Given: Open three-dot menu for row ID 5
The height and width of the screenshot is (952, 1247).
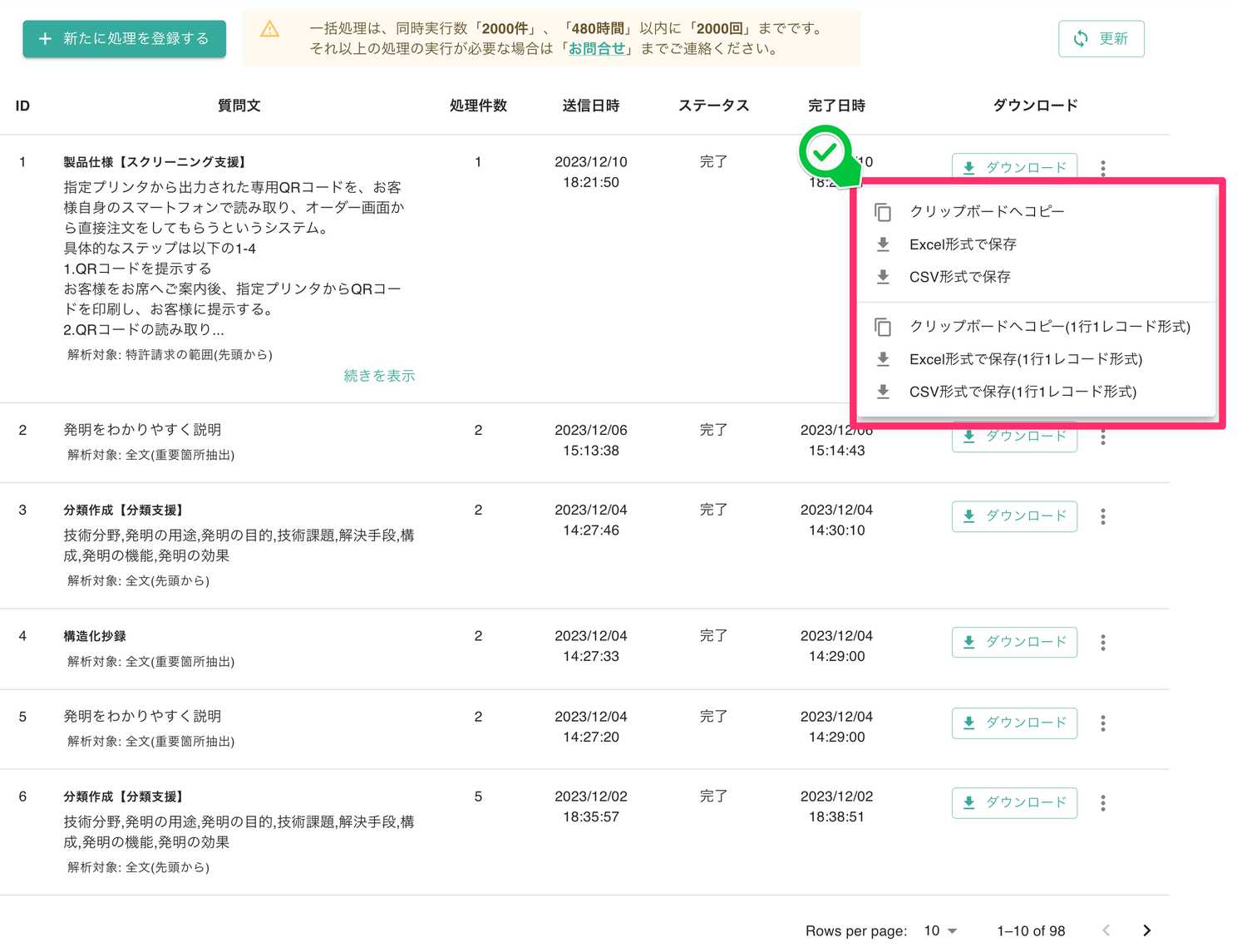Looking at the screenshot, I should tap(1103, 723).
